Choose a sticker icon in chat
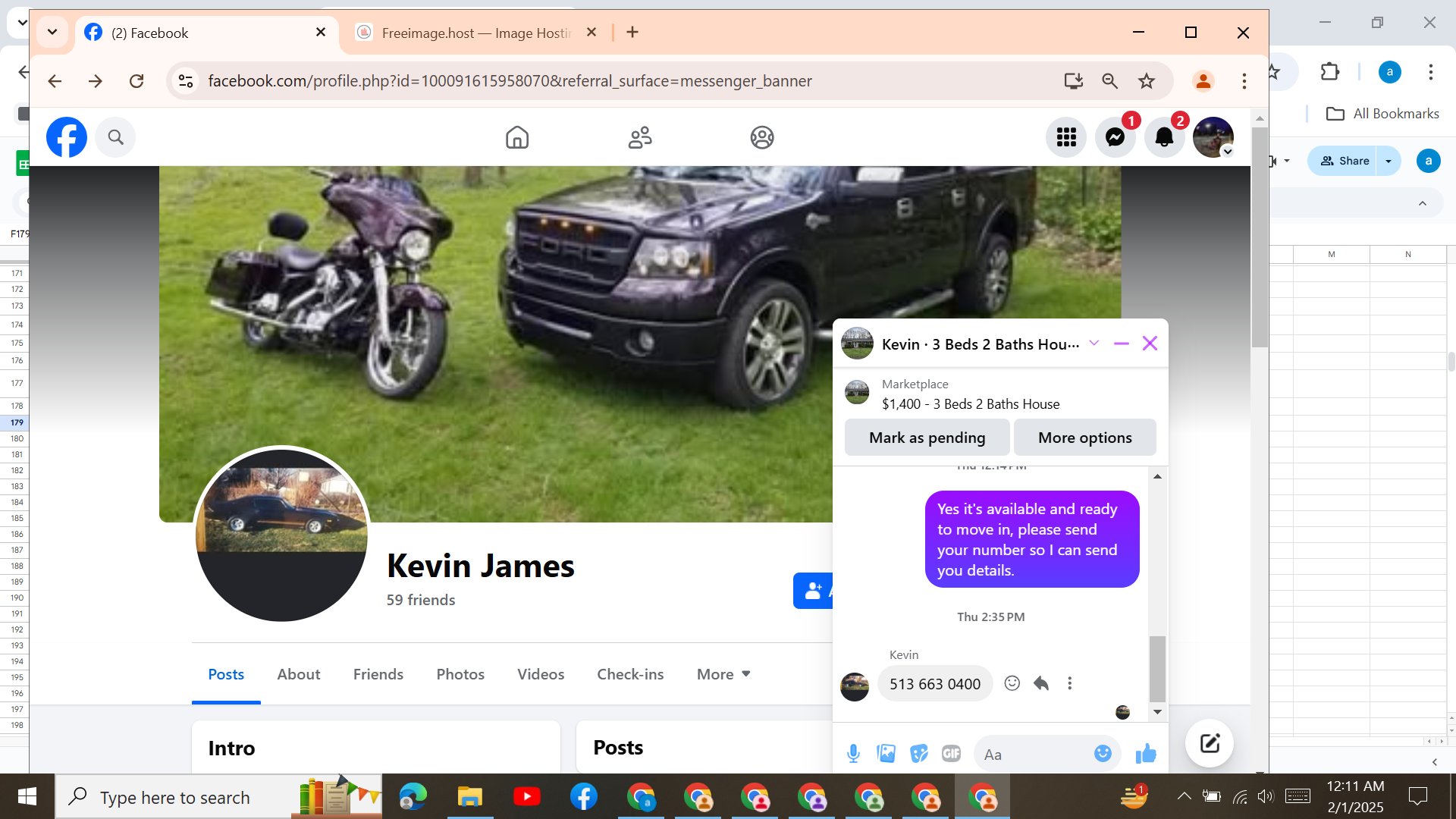 (x=919, y=754)
